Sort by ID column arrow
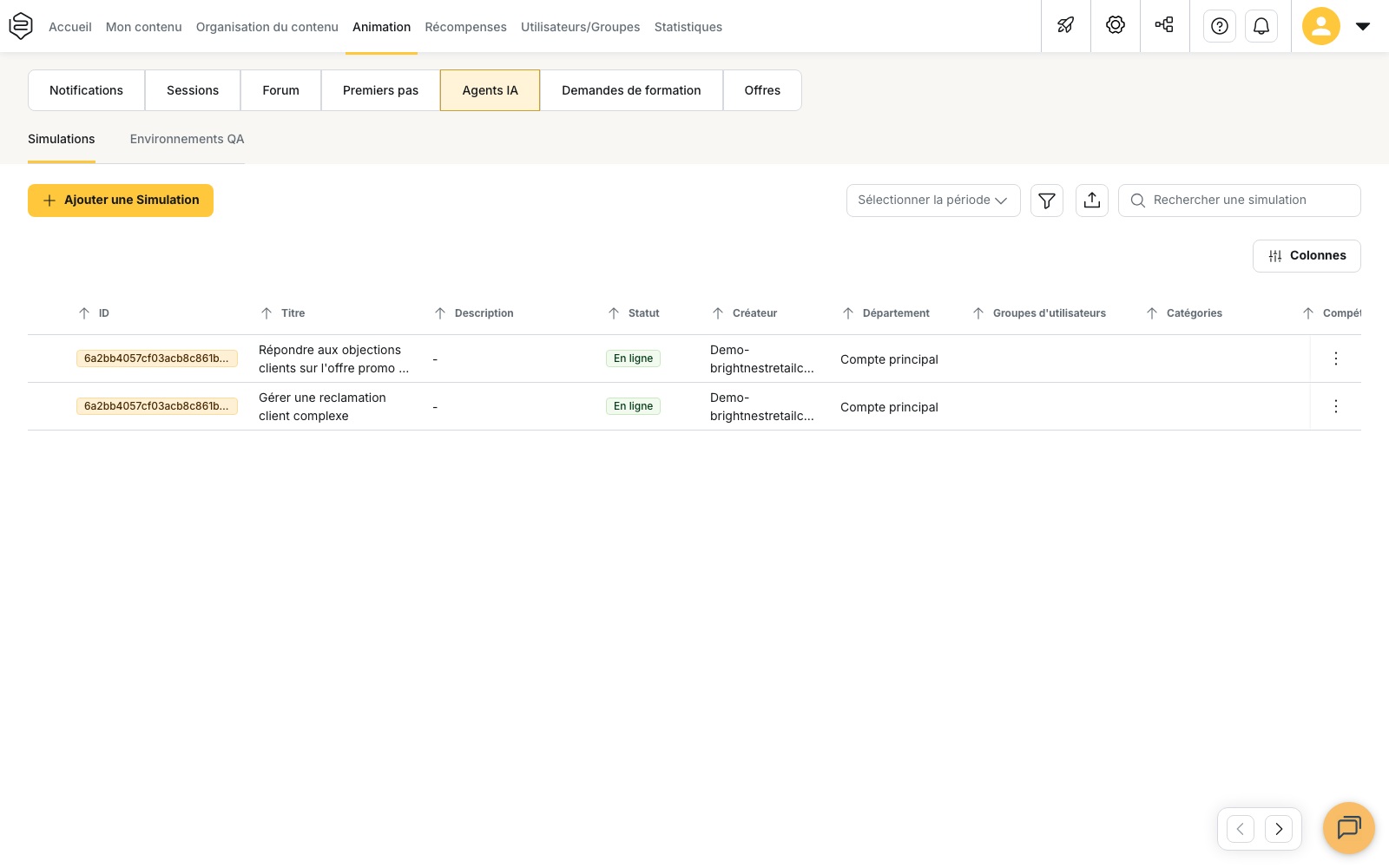Image resolution: width=1389 pixels, height=868 pixels. pyautogui.click(x=84, y=313)
